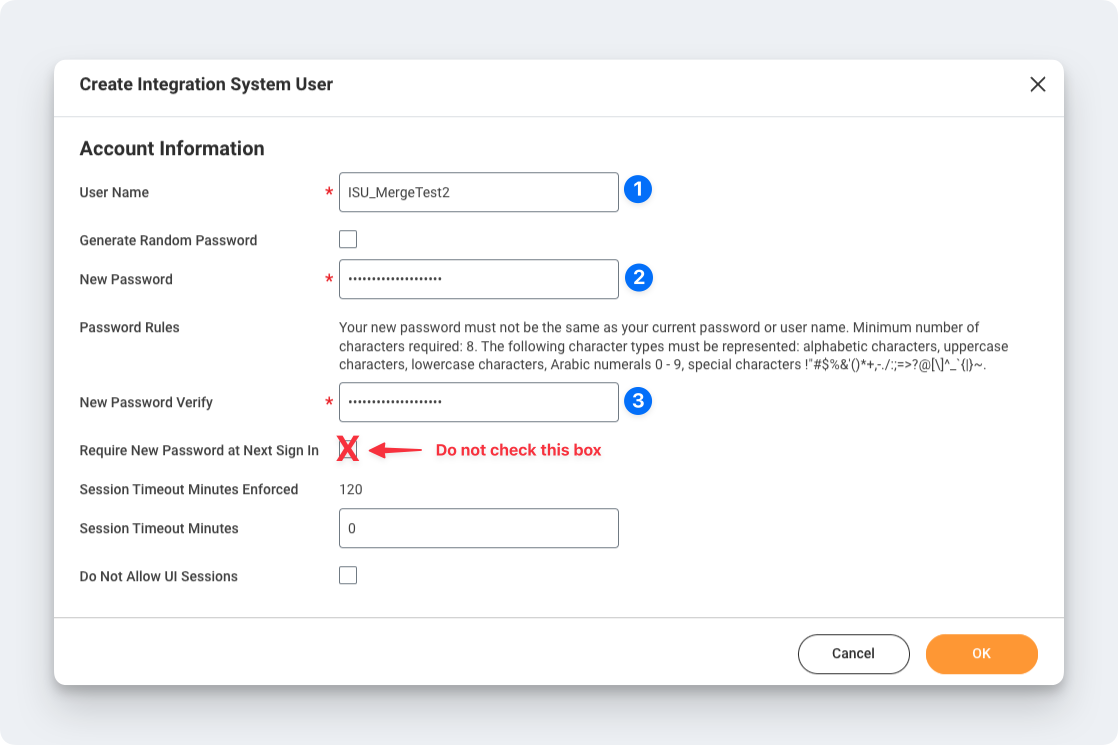Click the User Name text field

pos(478,192)
